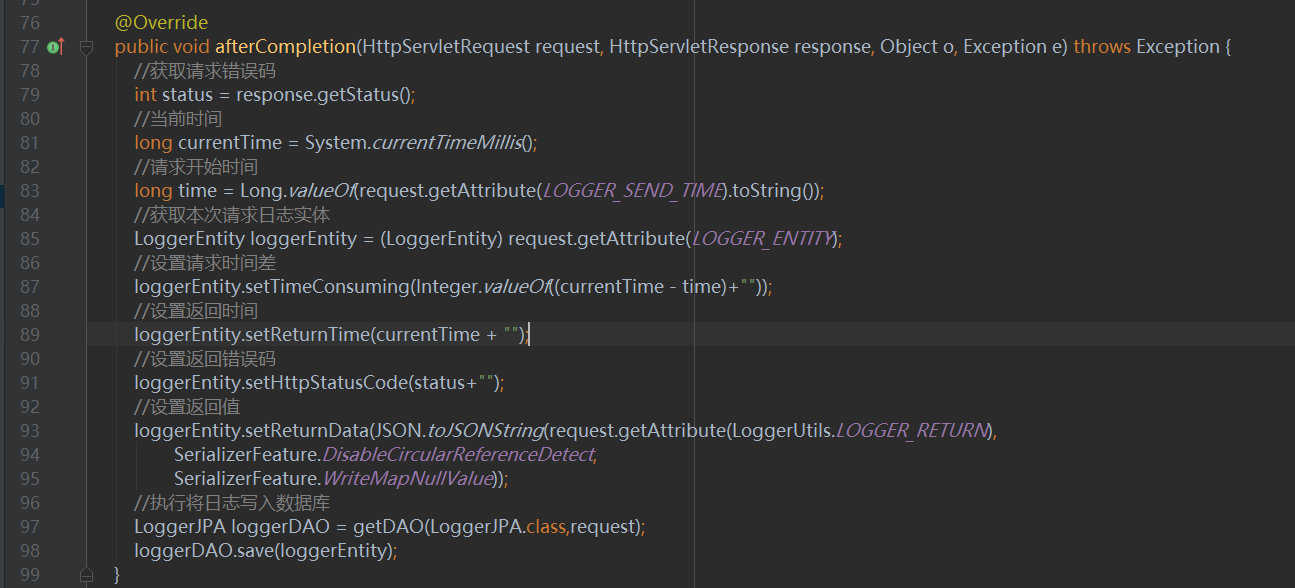Click the getDAO method call

tap(392, 527)
